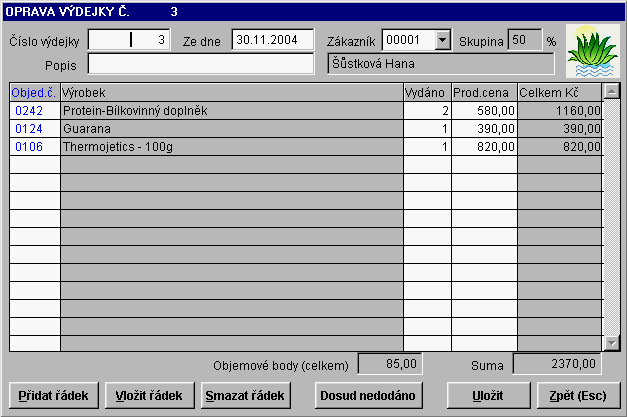Click the table scrollbar down arrow
The width and height of the screenshot is (627, 417).
tap(611, 343)
